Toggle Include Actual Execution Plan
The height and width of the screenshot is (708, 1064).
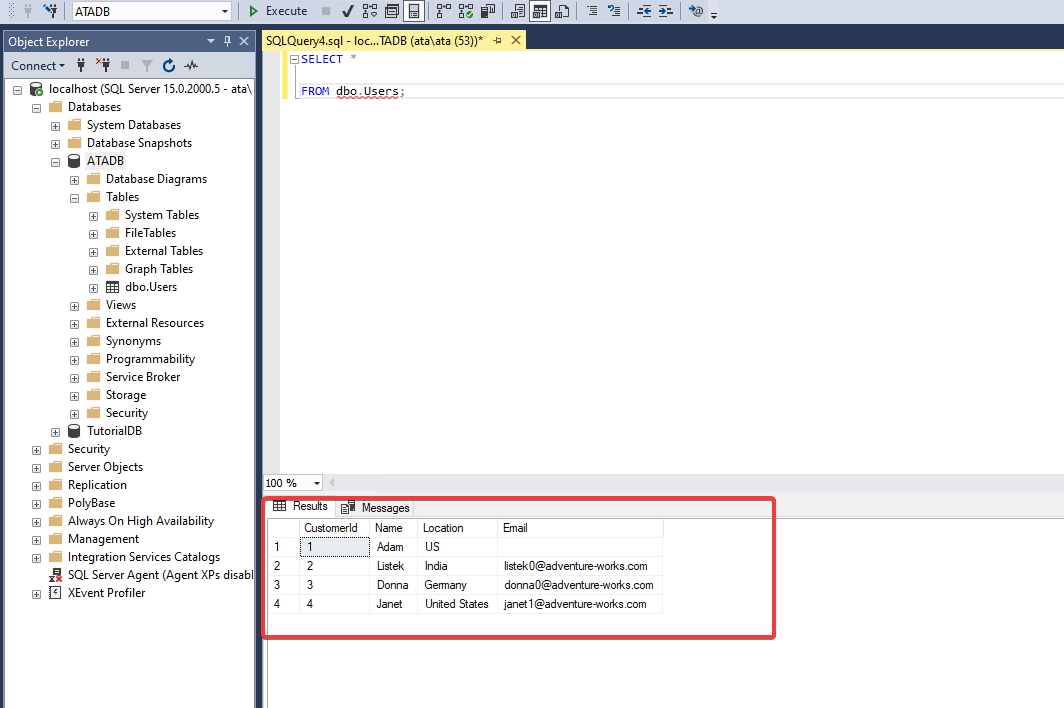click(x=444, y=11)
